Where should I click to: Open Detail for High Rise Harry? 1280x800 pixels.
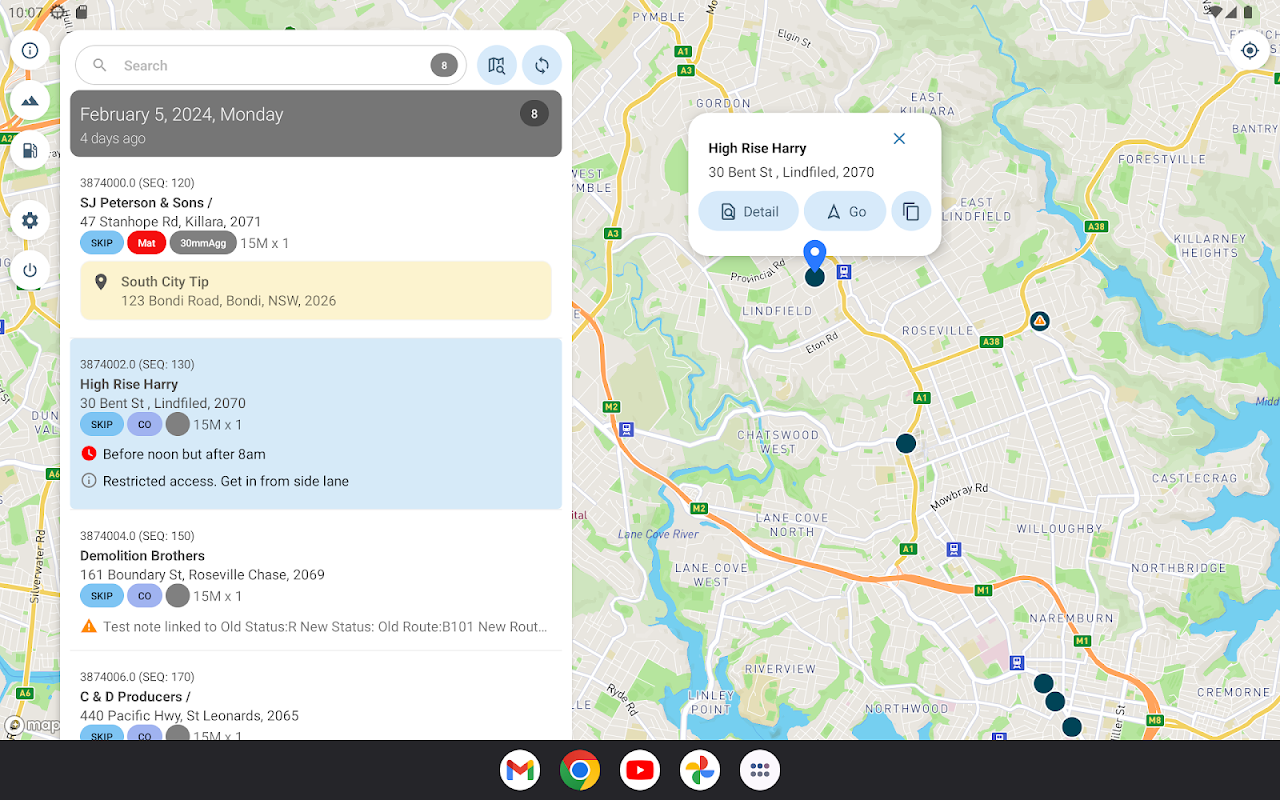coord(748,212)
